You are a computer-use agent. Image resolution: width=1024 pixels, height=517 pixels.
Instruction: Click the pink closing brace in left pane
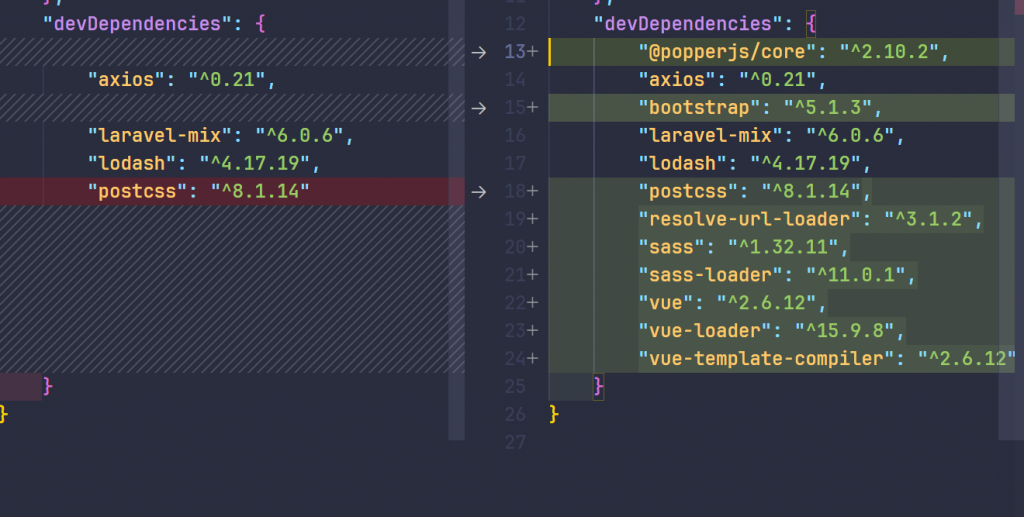click(x=48, y=387)
